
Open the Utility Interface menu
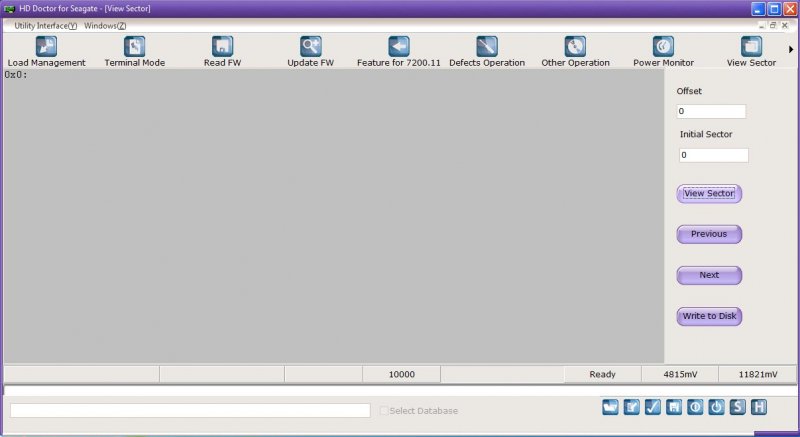pyautogui.click(x=45, y=25)
